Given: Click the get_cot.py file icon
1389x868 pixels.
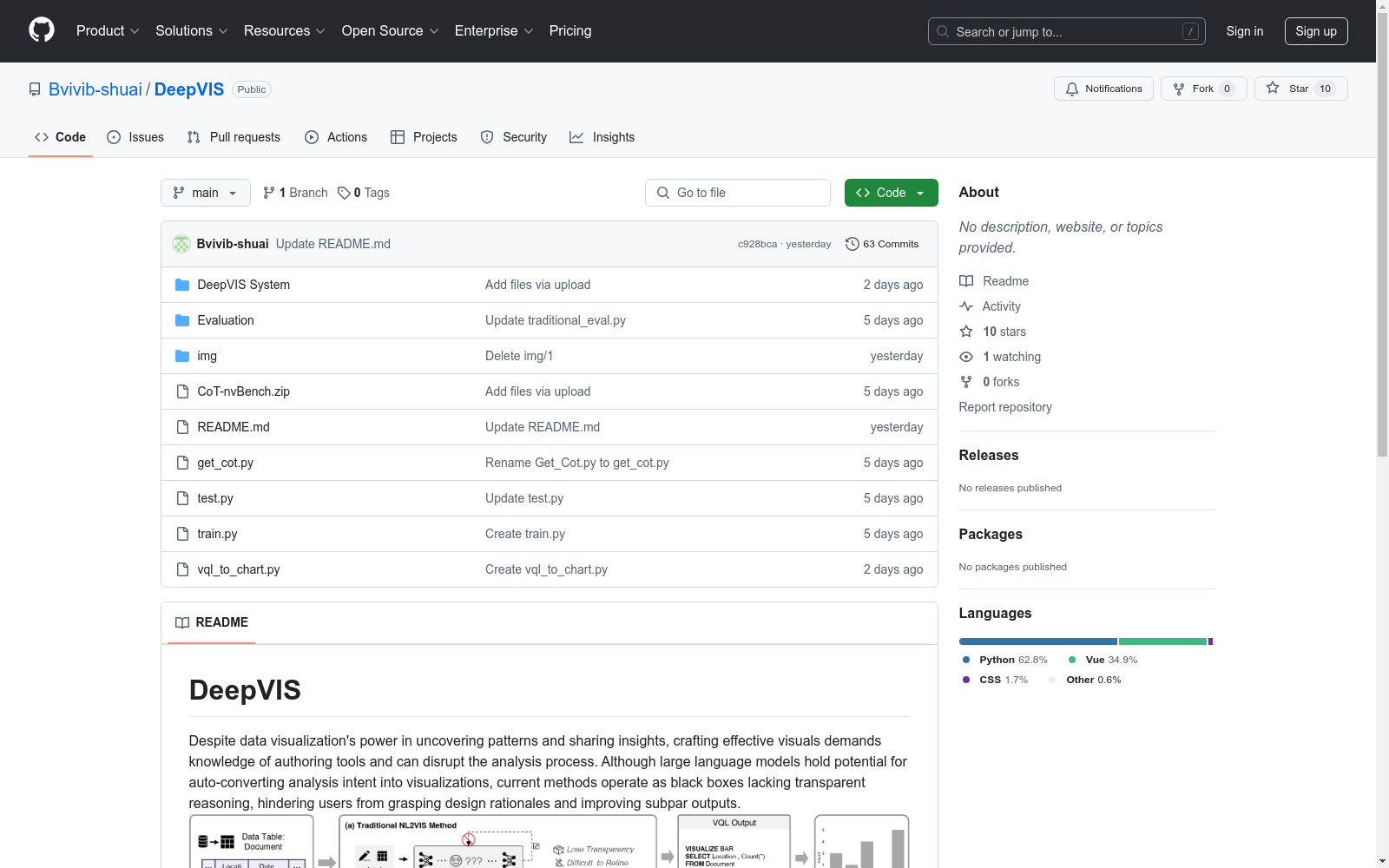Looking at the screenshot, I should [x=182, y=463].
